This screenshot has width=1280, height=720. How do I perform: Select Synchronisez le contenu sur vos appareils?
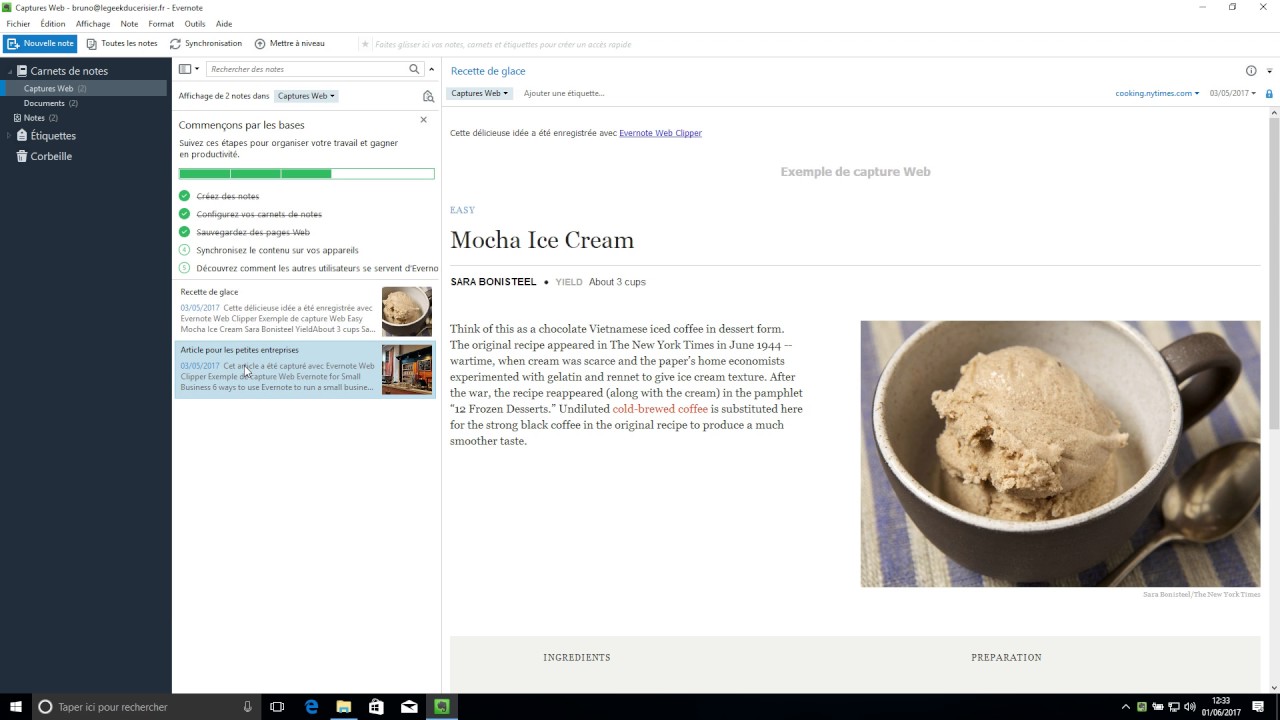[277, 250]
